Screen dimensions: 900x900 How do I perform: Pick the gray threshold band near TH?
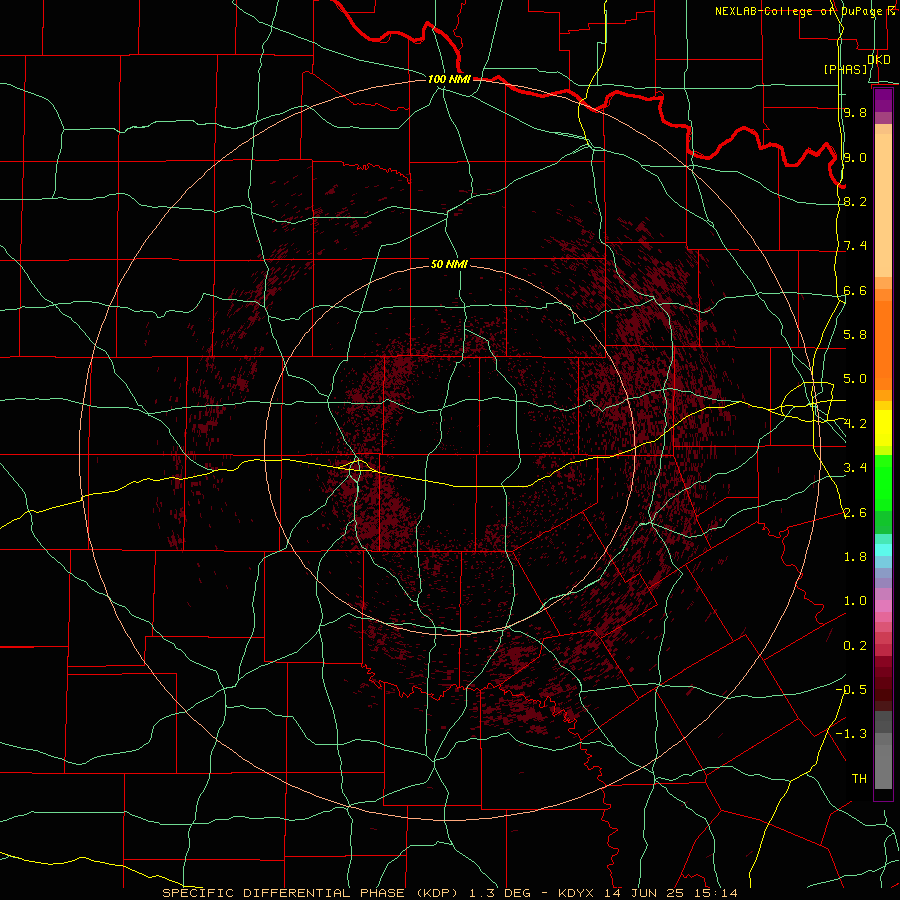(x=883, y=766)
